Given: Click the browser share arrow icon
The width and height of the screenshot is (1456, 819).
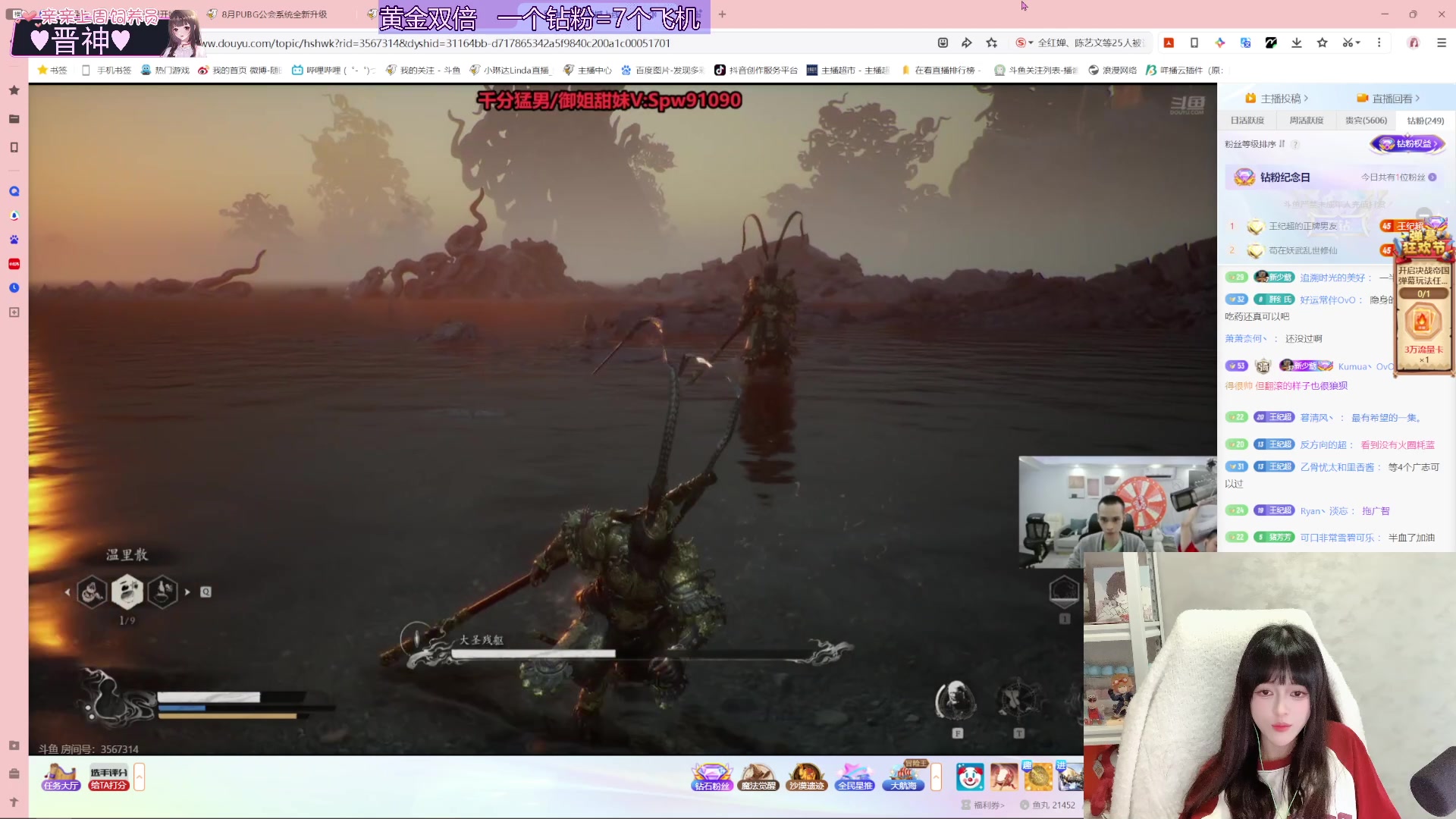Looking at the screenshot, I should click(x=966, y=43).
